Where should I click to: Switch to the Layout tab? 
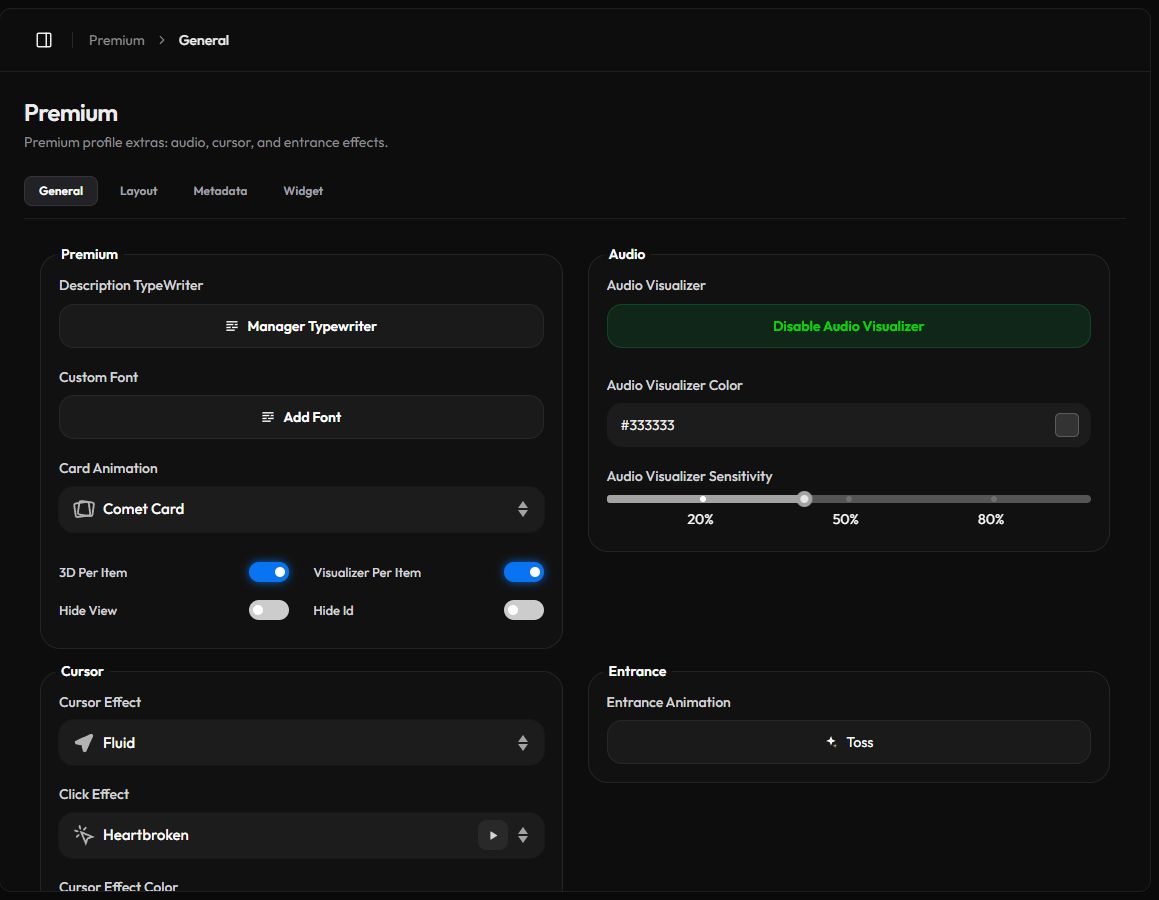(x=138, y=191)
